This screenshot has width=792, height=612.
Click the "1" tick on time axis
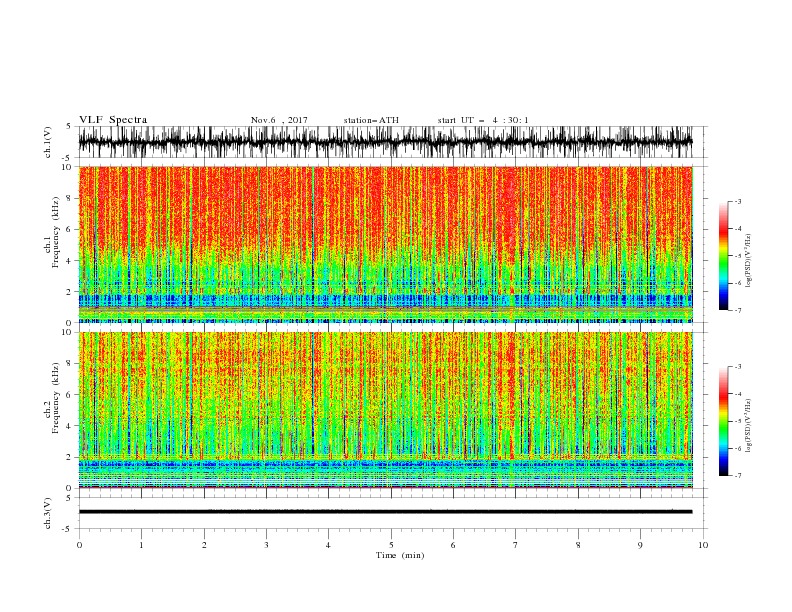pyautogui.click(x=141, y=545)
